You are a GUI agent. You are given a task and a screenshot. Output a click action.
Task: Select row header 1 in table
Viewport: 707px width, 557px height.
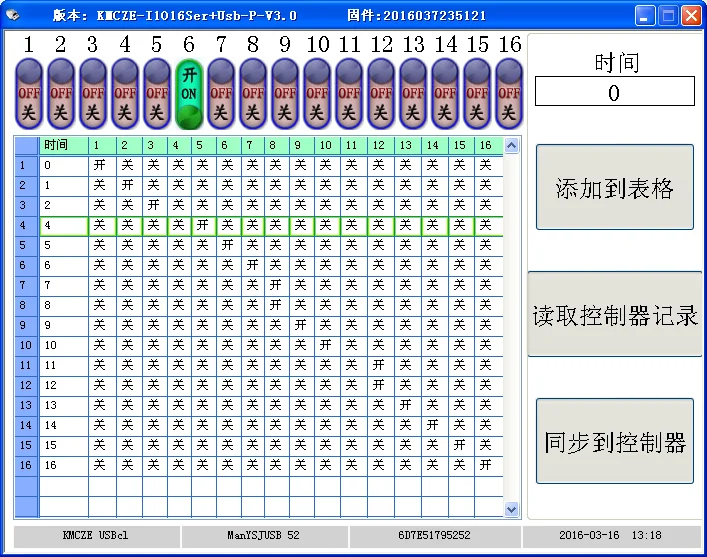click(x=27, y=166)
